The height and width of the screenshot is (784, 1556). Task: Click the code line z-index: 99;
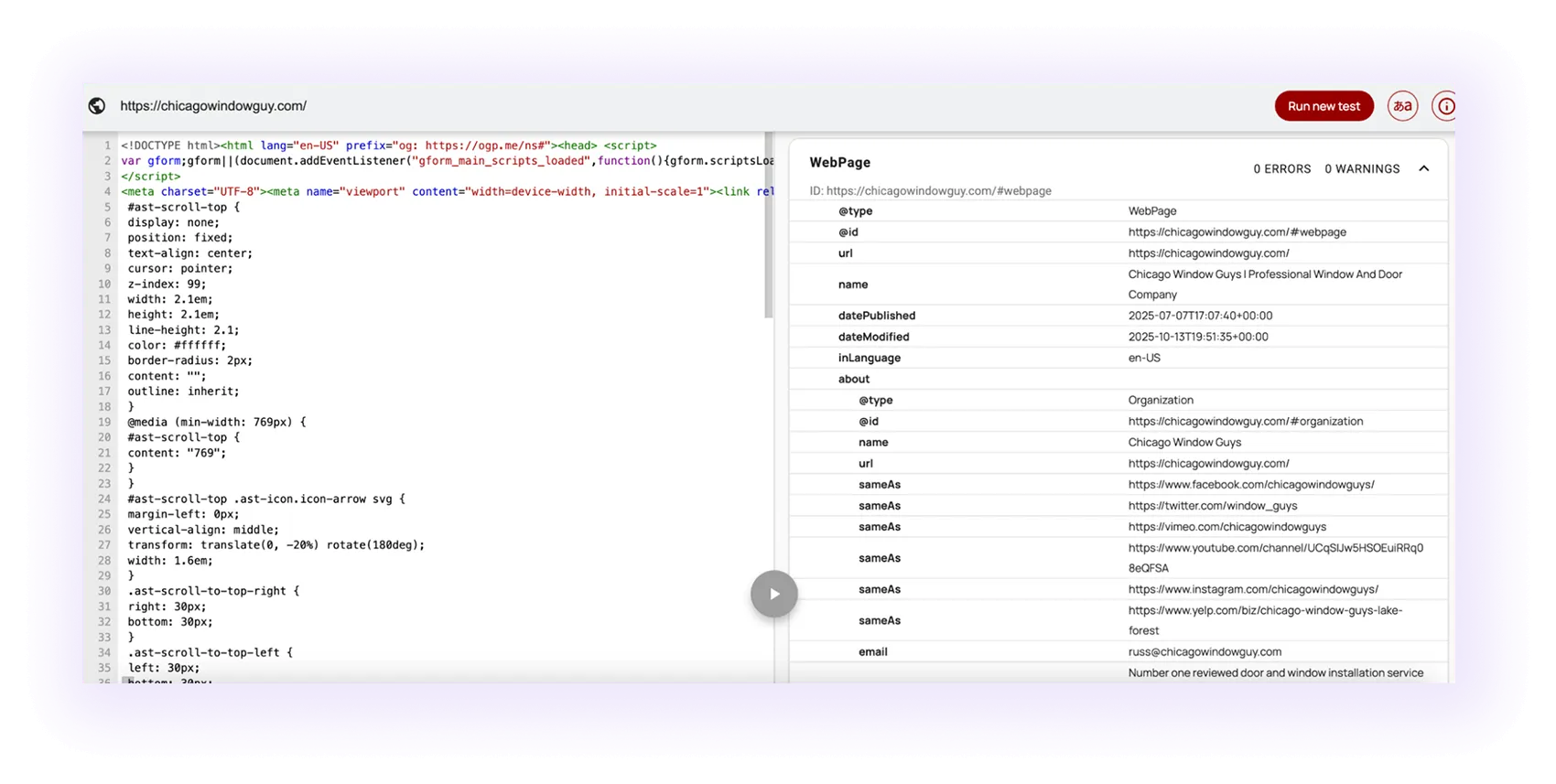[x=167, y=284]
